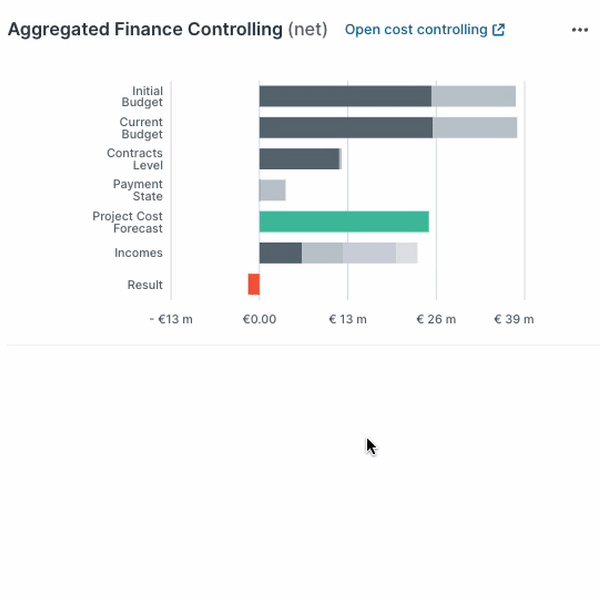Click the Result row label
Screen dimensions: 600x600
tap(145, 285)
